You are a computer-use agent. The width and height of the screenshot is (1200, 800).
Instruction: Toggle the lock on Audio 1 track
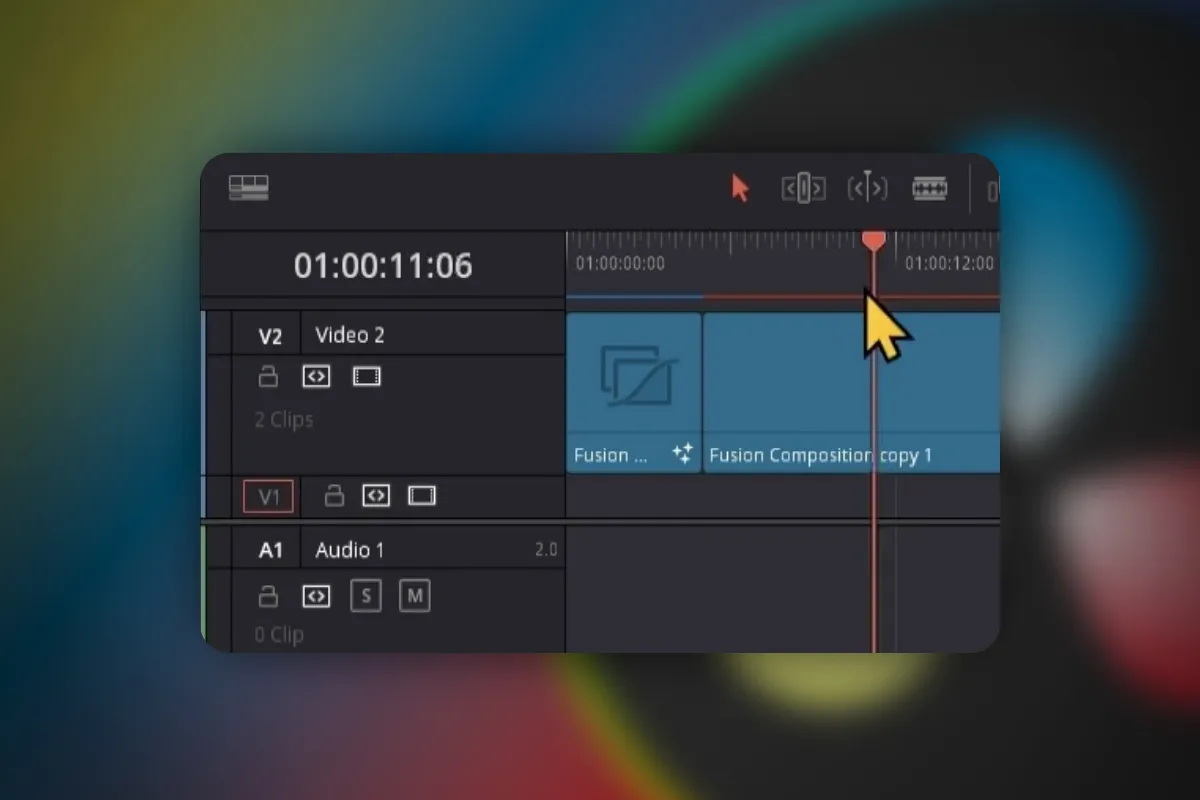pyautogui.click(x=267, y=596)
